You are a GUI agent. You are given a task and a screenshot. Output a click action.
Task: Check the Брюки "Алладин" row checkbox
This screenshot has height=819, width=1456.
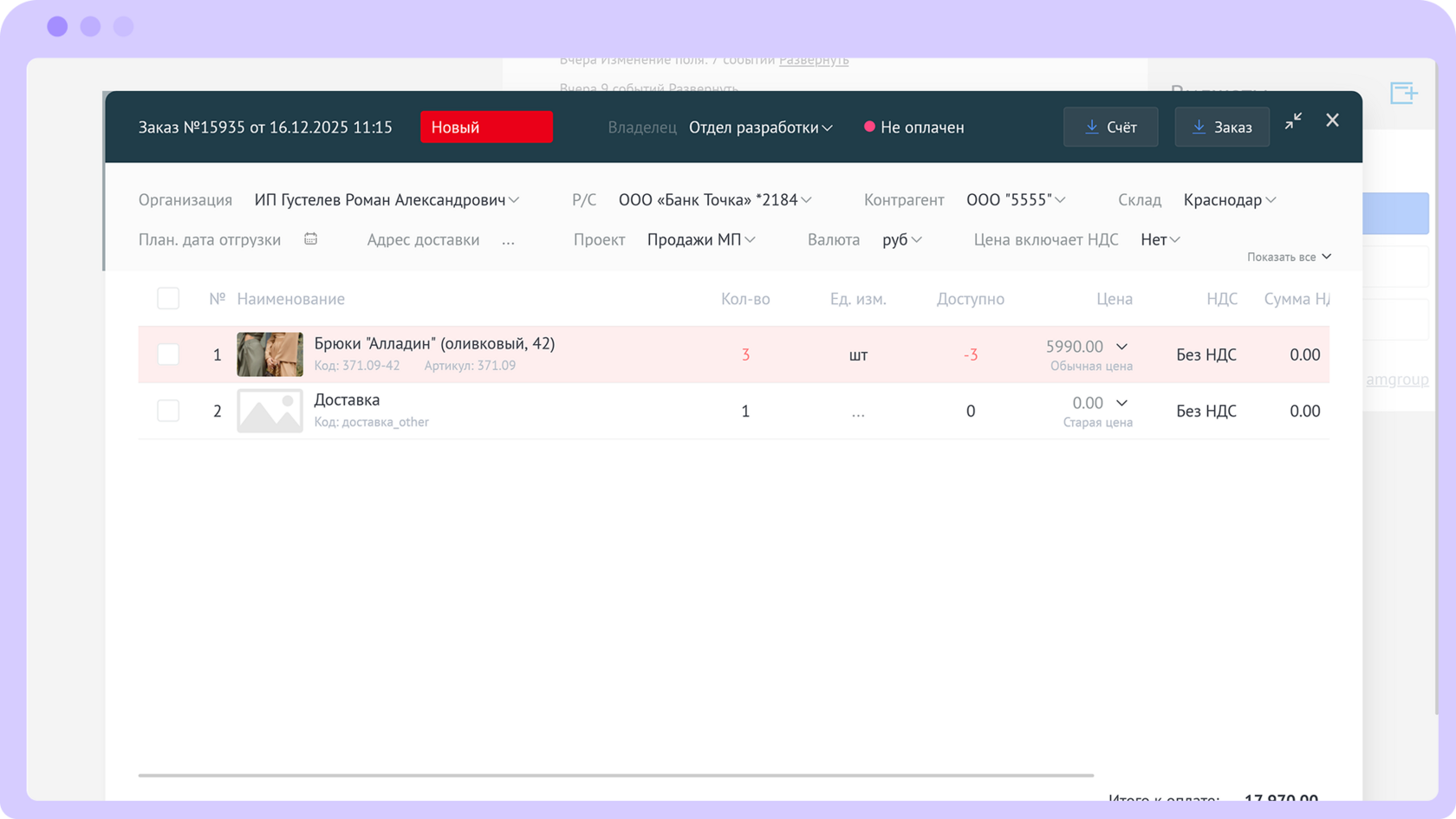coord(168,354)
